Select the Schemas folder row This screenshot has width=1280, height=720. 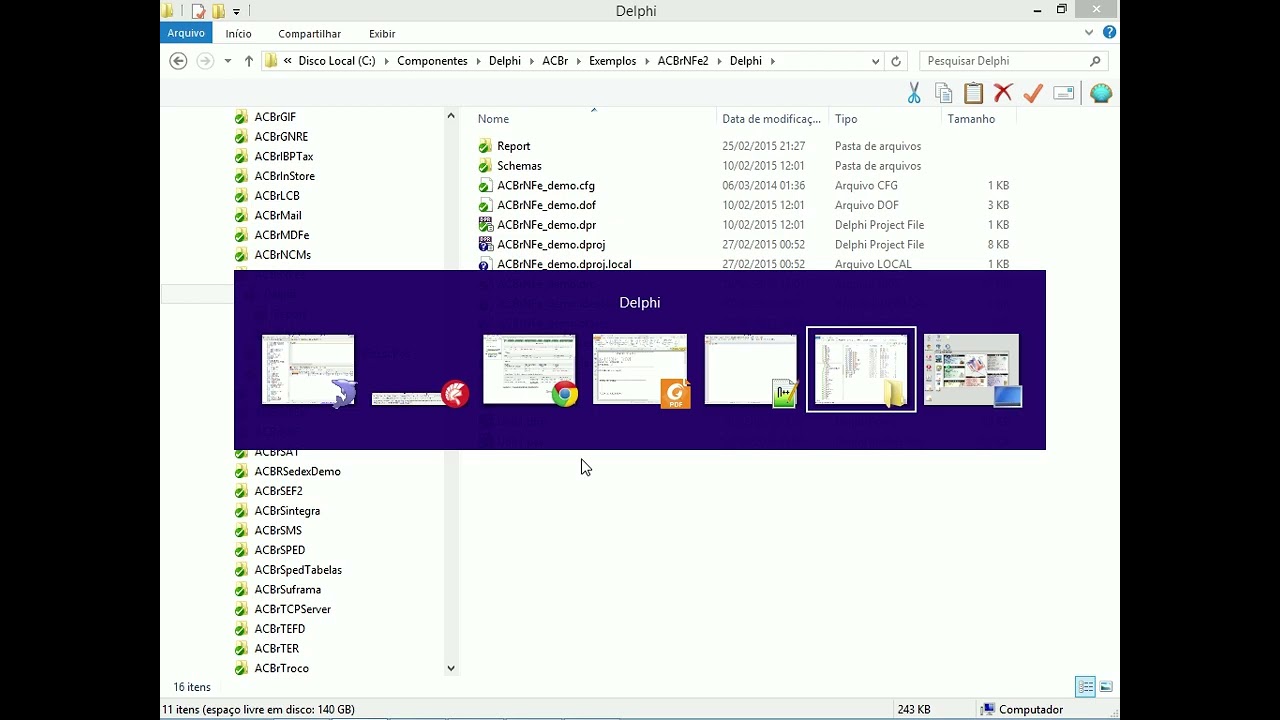(x=745, y=166)
